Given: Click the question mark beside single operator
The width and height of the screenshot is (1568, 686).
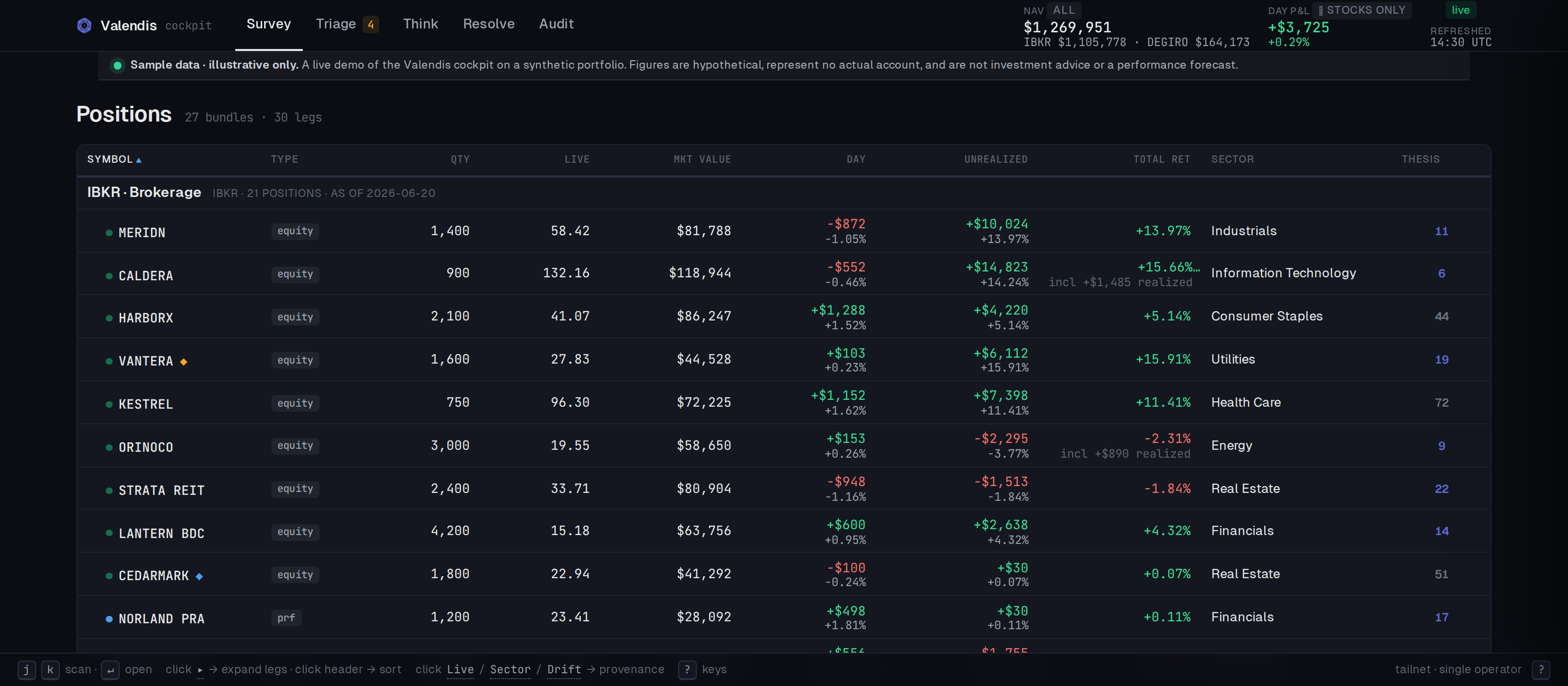Looking at the screenshot, I should (1540, 669).
